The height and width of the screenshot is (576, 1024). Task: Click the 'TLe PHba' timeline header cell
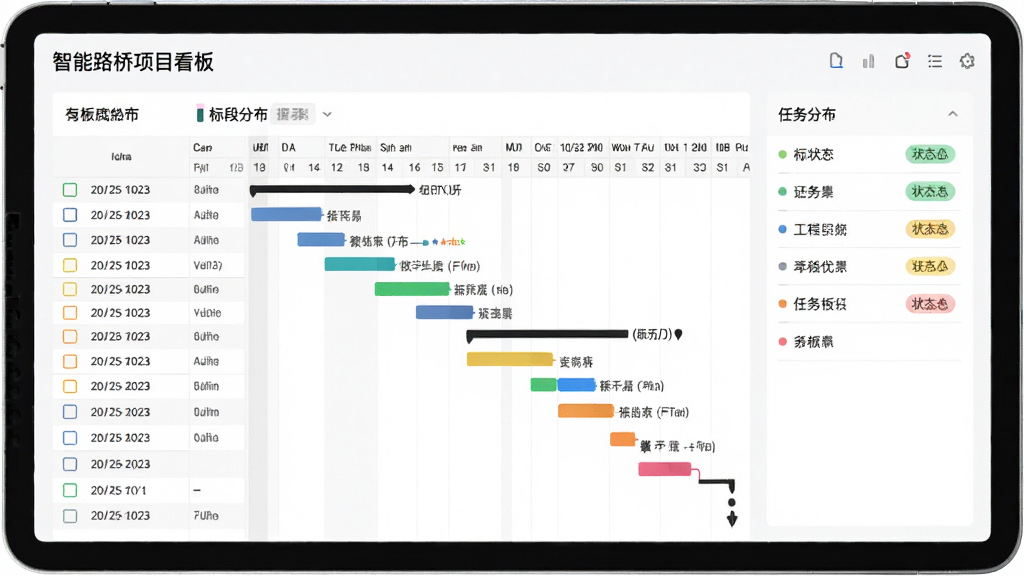[x=350, y=148]
